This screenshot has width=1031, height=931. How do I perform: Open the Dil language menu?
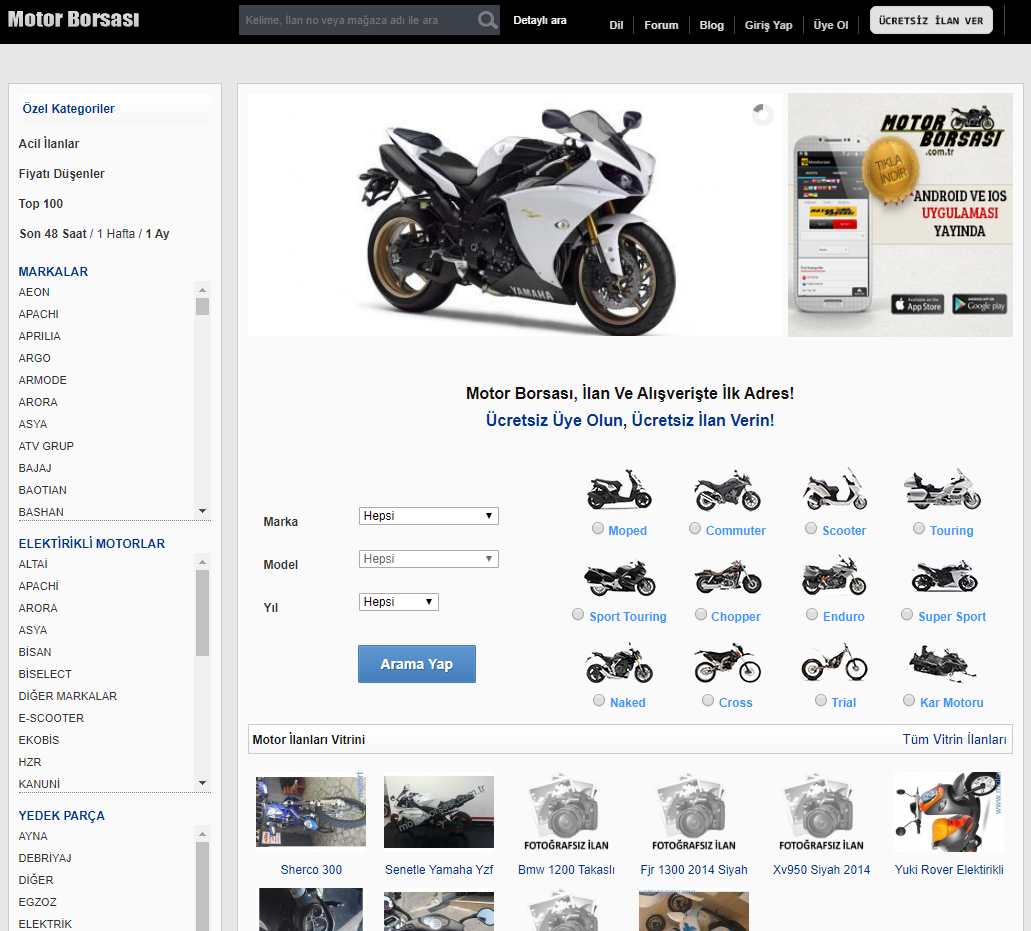616,25
